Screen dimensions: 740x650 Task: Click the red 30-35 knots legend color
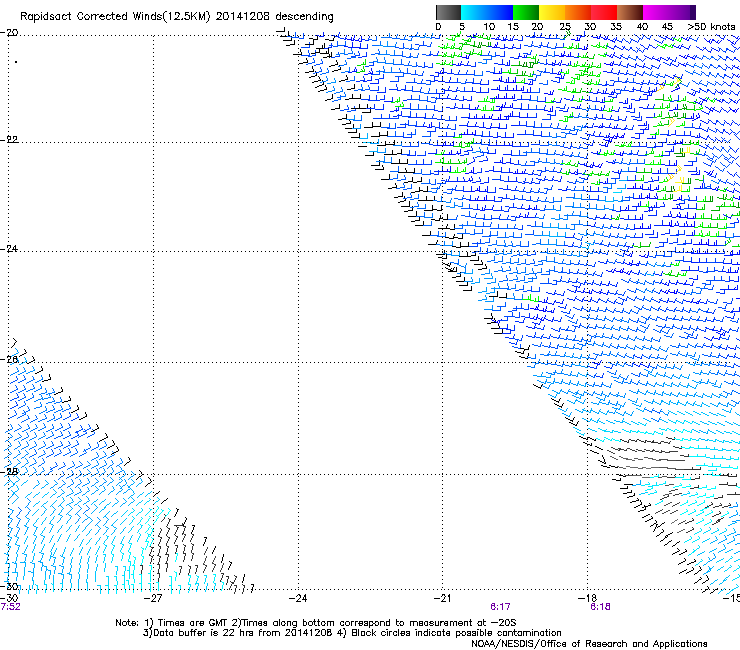click(x=604, y=12)
